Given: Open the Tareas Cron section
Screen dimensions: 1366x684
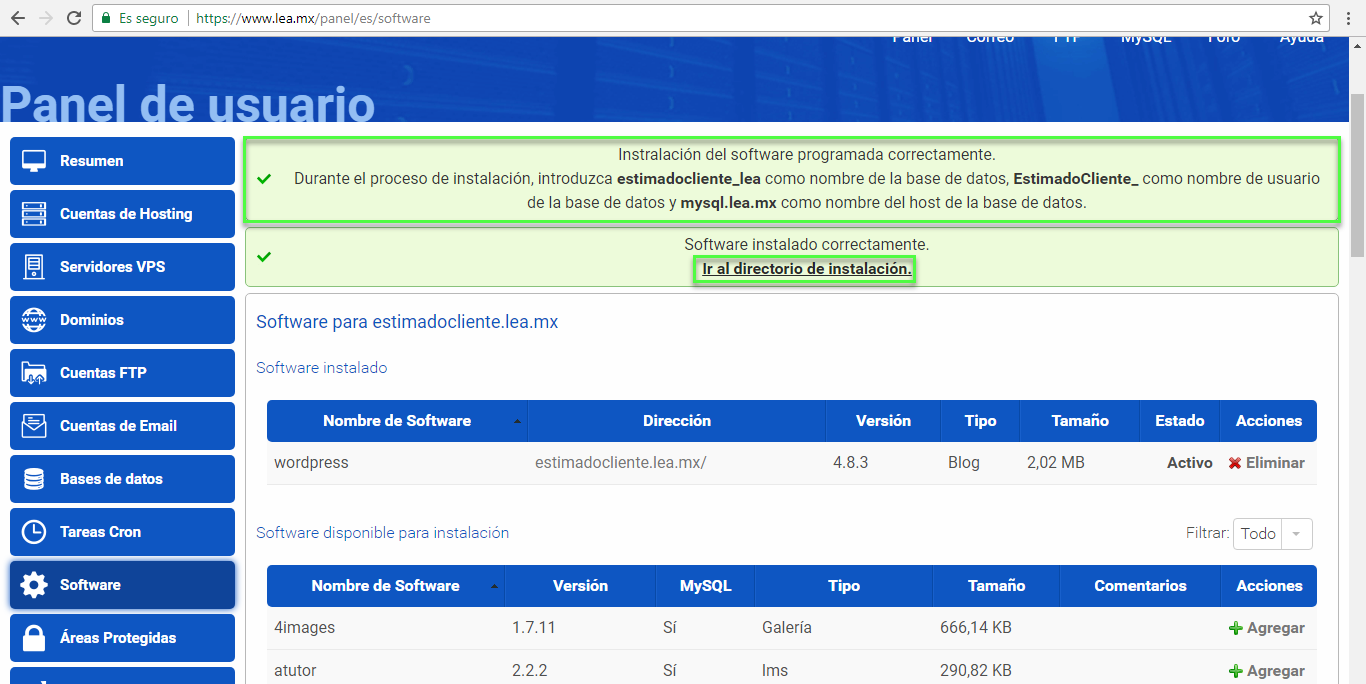Looking at the screenshot, I should coord(122,532).
